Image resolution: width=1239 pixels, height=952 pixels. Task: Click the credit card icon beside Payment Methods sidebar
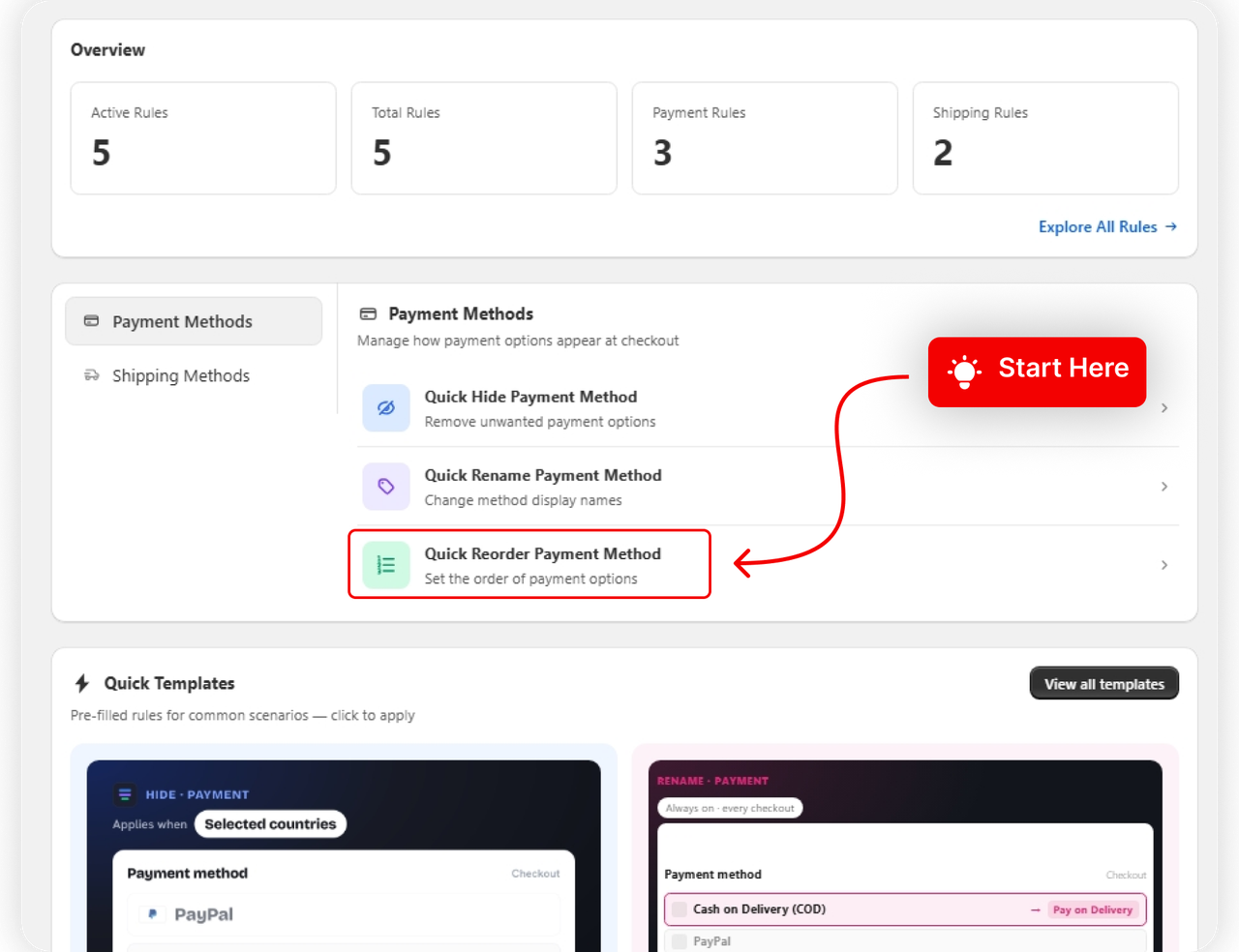tap(91, 321)
